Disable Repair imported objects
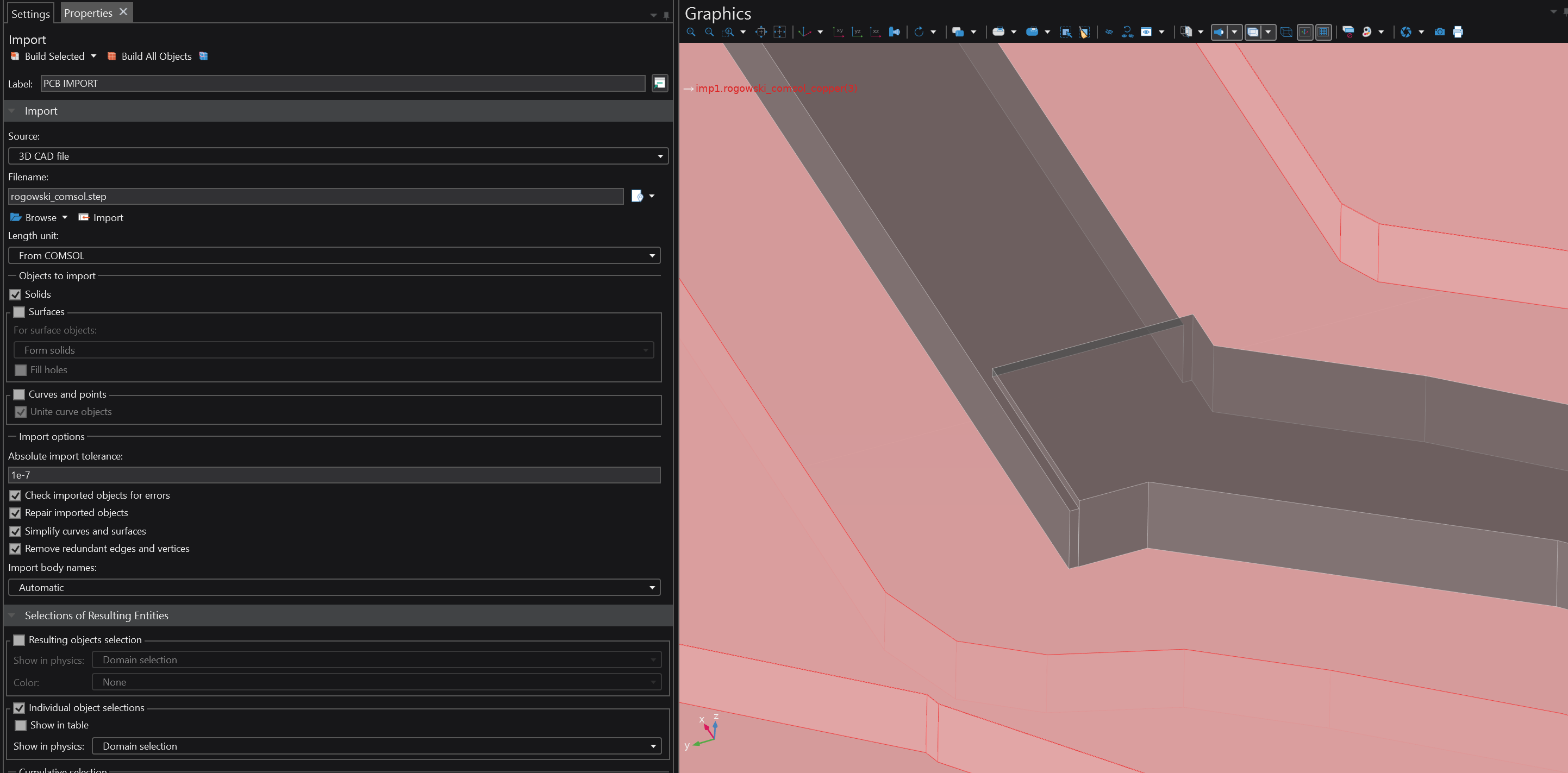The width and height of the screenshot is (1568, 773). tap(16, 513)
